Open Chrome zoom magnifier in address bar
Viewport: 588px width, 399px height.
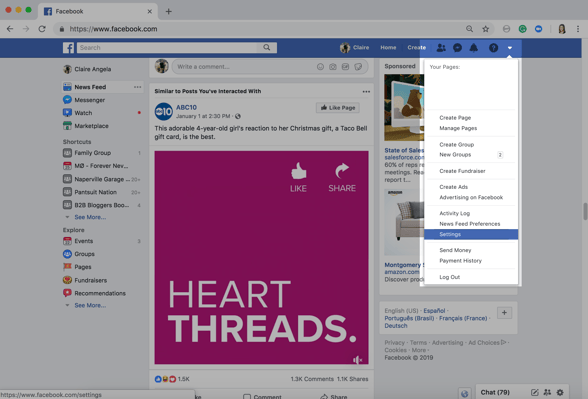[469, 29]
